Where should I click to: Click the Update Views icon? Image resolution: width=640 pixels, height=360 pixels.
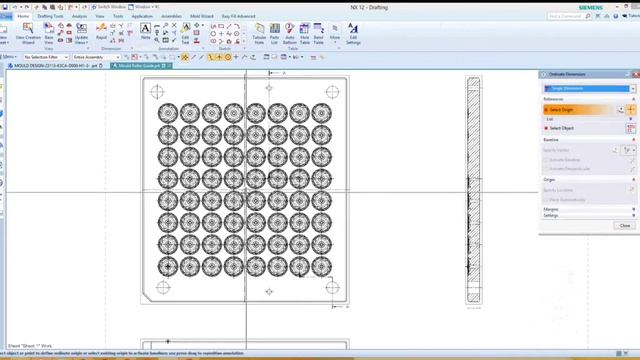(81, 33)
